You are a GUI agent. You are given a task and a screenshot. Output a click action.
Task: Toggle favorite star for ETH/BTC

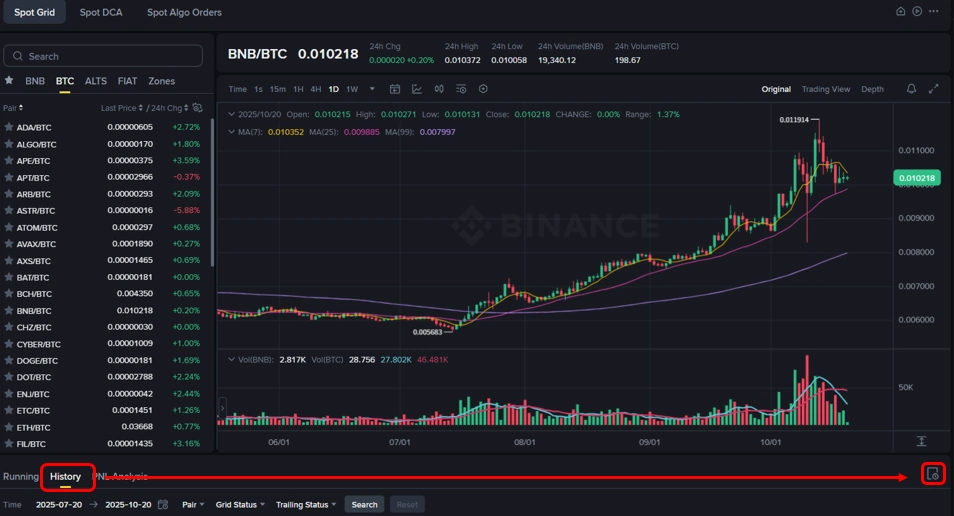pos(9,427)
